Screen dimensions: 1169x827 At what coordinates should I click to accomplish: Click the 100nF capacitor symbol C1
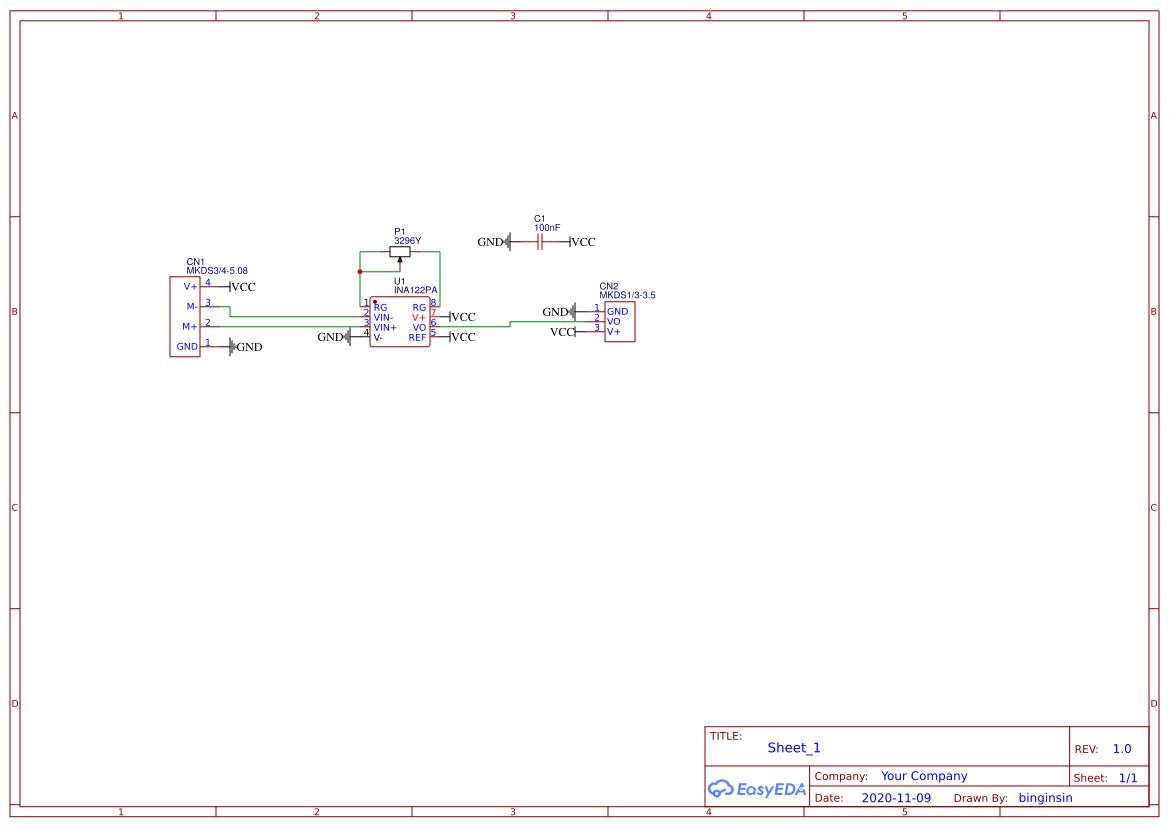coord(540,241)
